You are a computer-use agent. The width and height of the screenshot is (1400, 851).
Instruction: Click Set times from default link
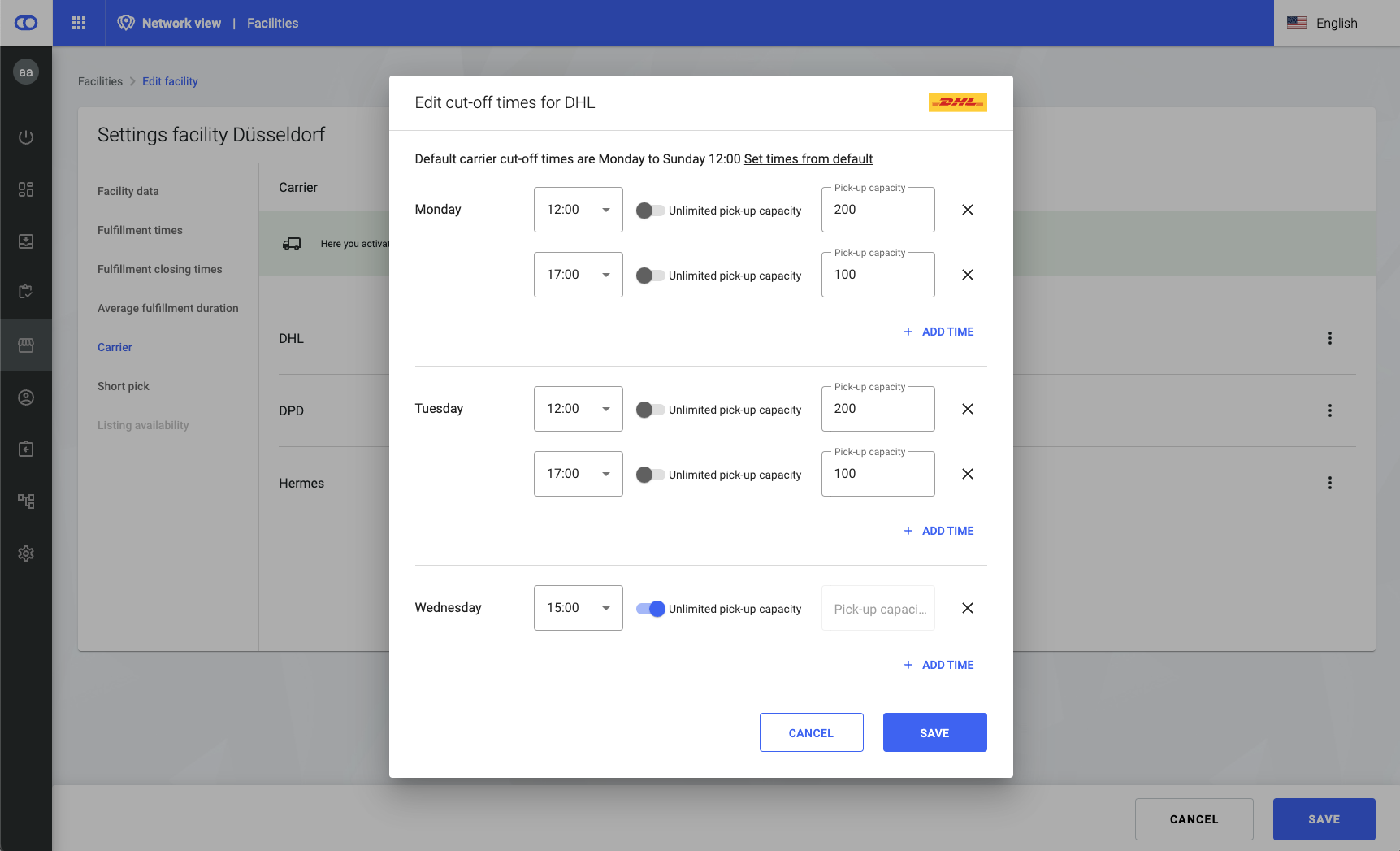point(808,158)
